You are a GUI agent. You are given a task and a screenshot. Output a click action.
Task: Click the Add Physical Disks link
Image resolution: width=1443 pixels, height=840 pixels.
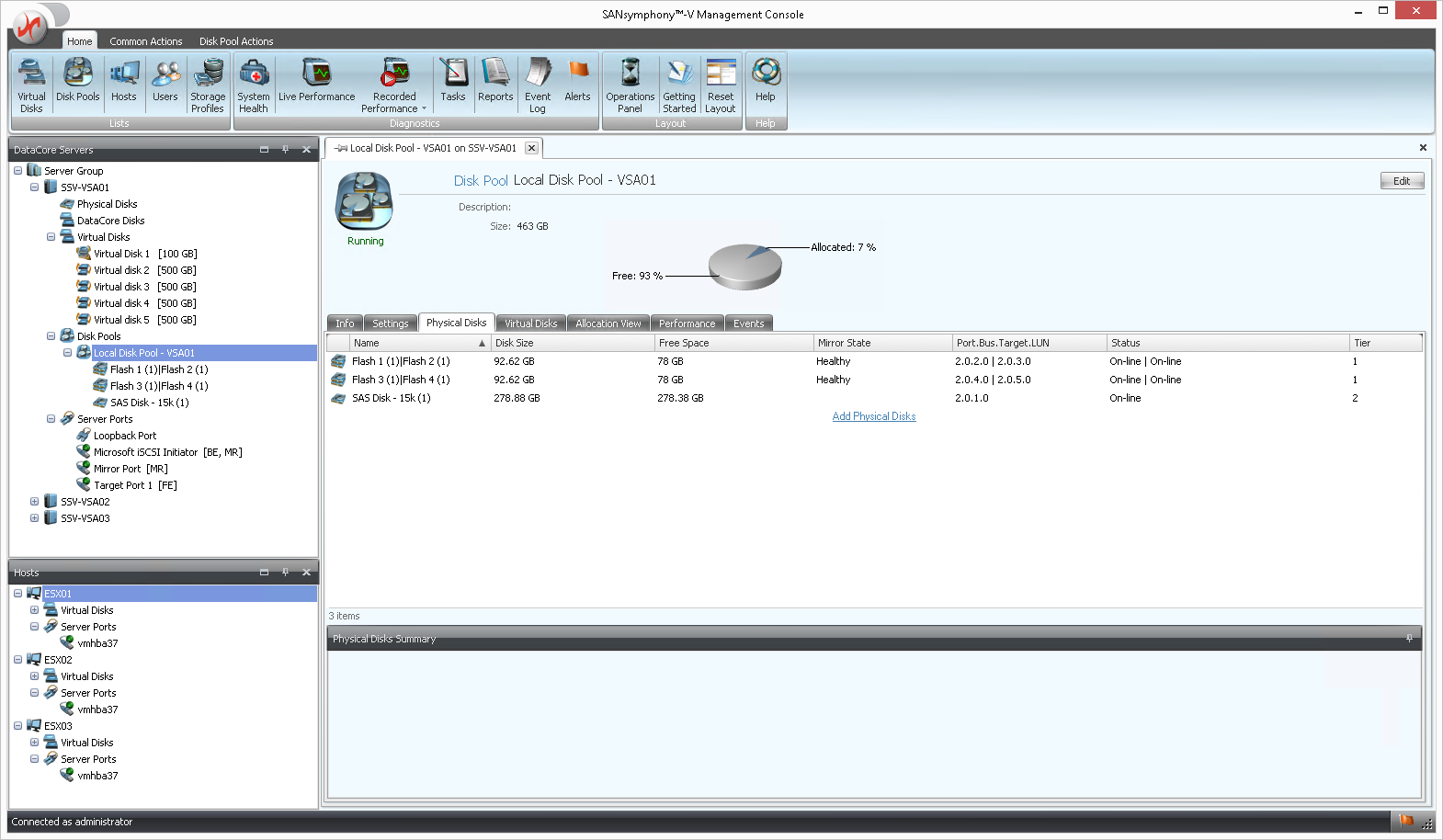[x=873, y=416]
